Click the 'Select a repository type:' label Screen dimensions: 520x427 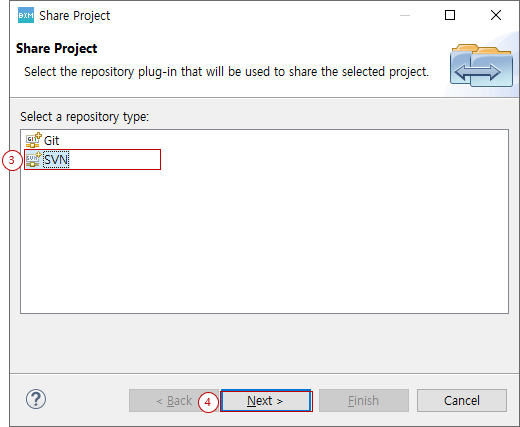click(84, 117)
